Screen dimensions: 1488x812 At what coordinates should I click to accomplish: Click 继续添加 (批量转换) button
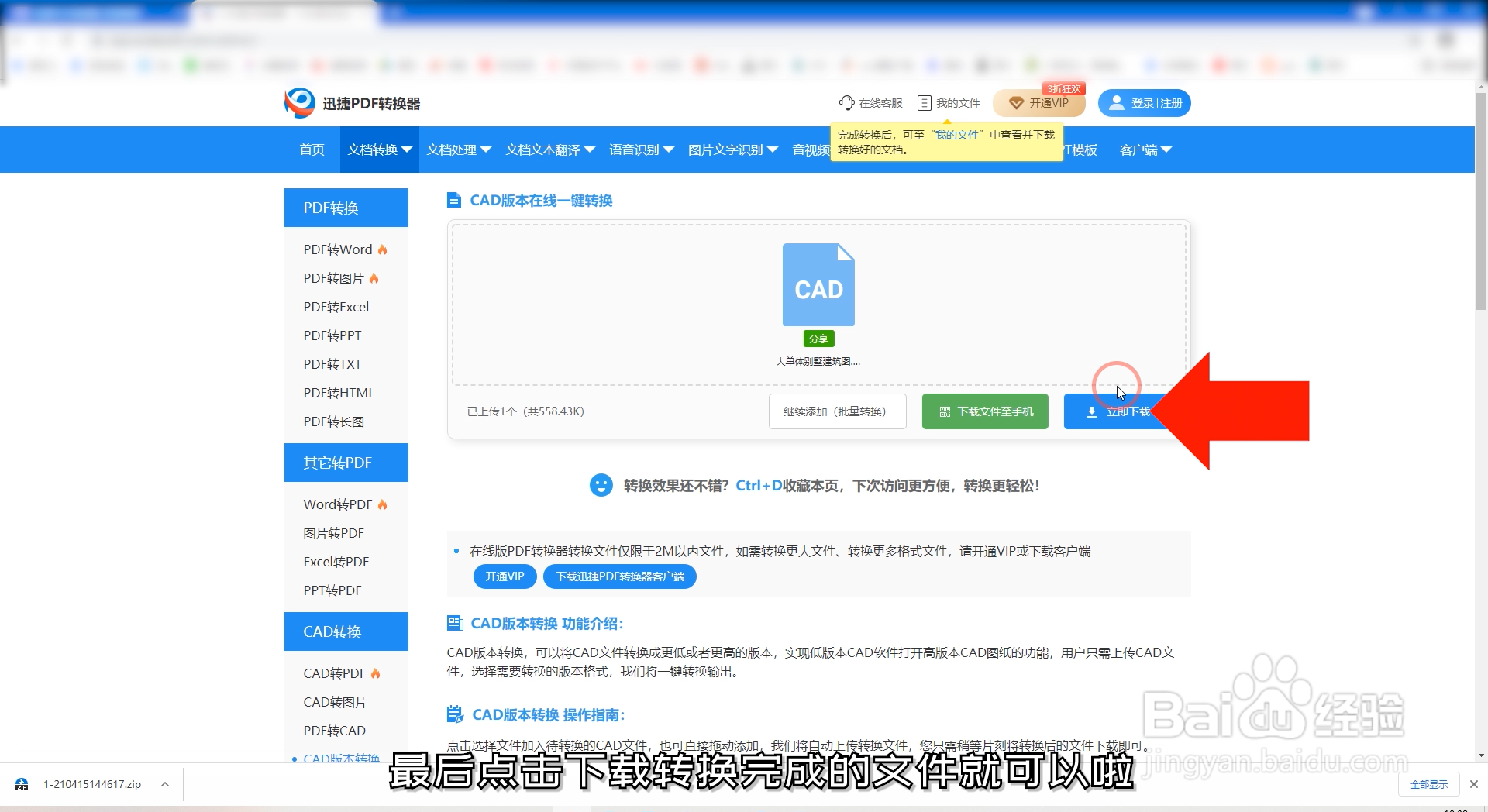[837, 411]
